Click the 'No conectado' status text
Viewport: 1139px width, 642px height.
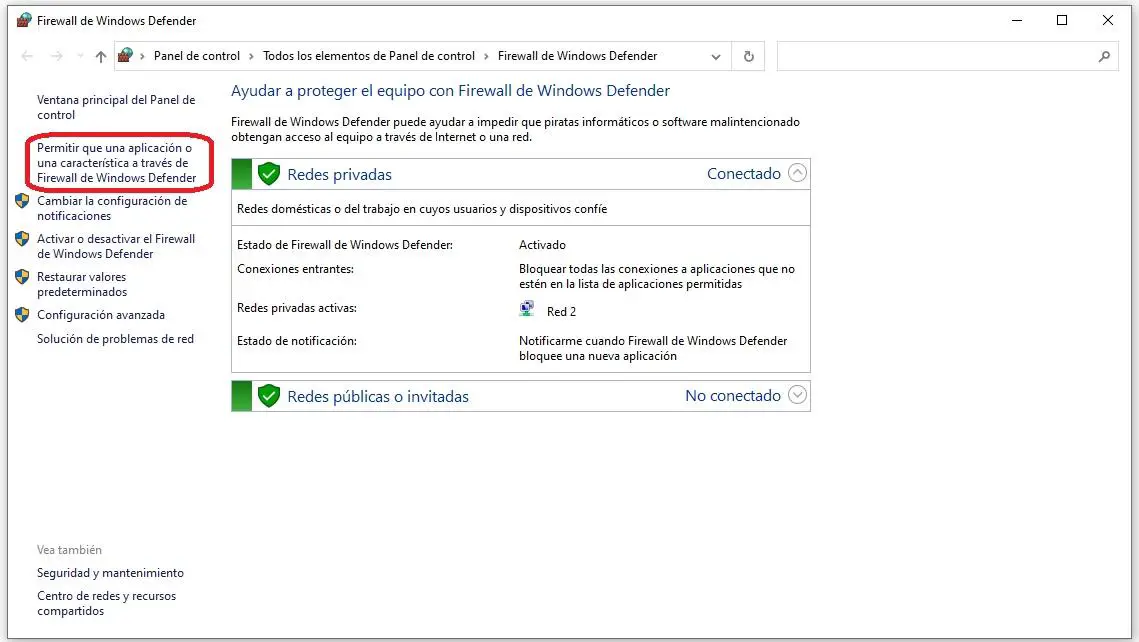point(733,396)
